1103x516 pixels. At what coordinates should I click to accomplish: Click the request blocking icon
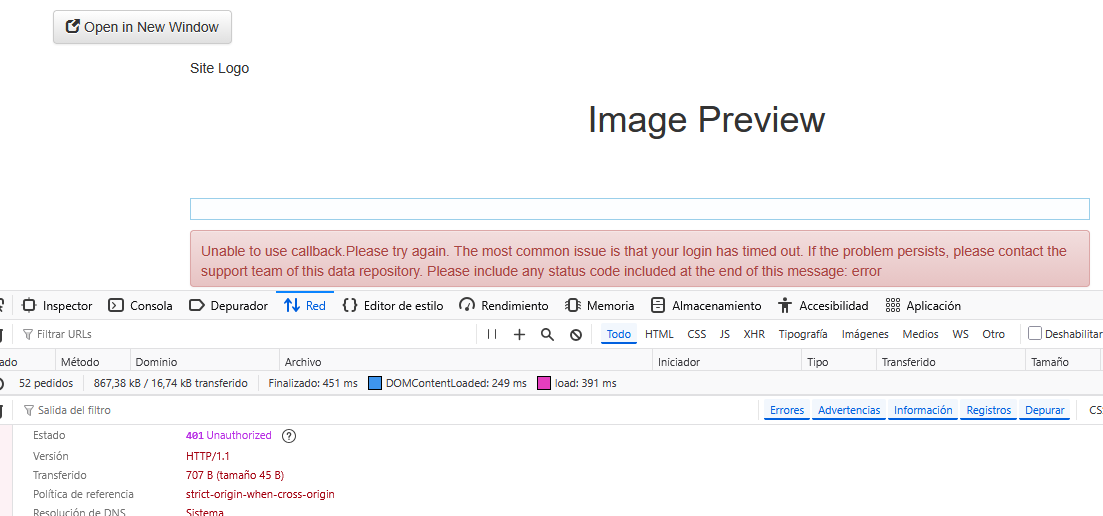576,335
